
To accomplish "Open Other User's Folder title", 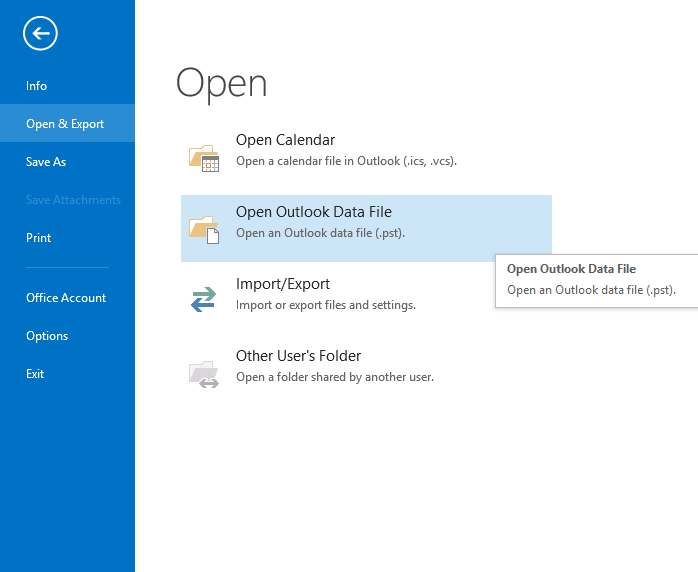I will 298,356.
